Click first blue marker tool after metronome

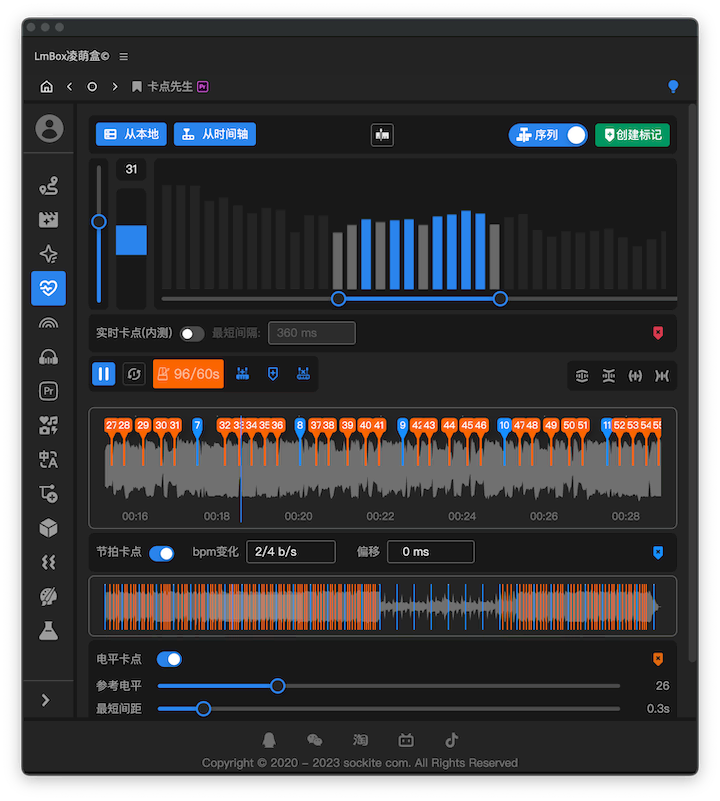[x=243, y=374]
